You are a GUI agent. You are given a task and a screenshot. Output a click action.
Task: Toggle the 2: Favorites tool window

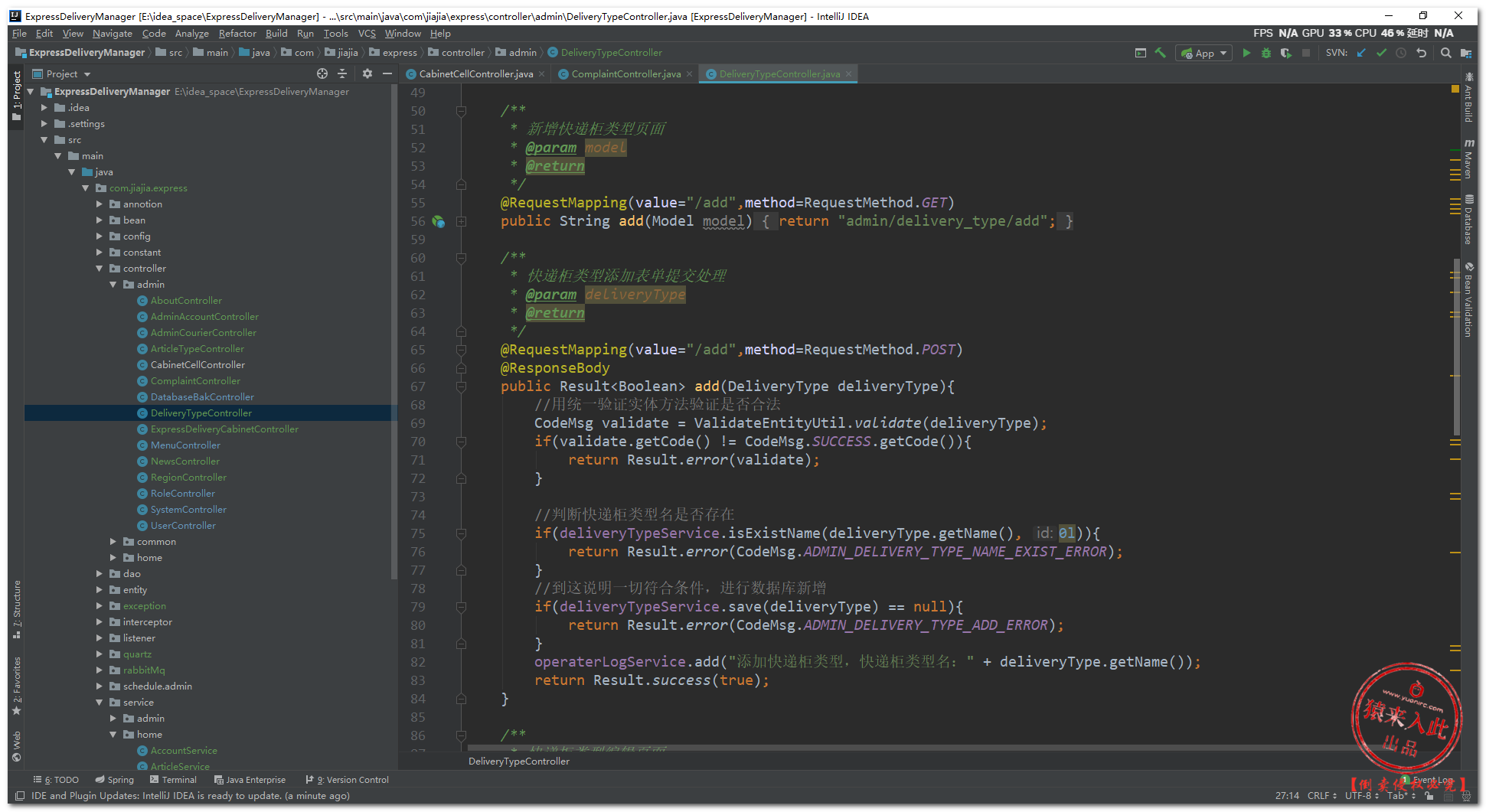(17, 686)
